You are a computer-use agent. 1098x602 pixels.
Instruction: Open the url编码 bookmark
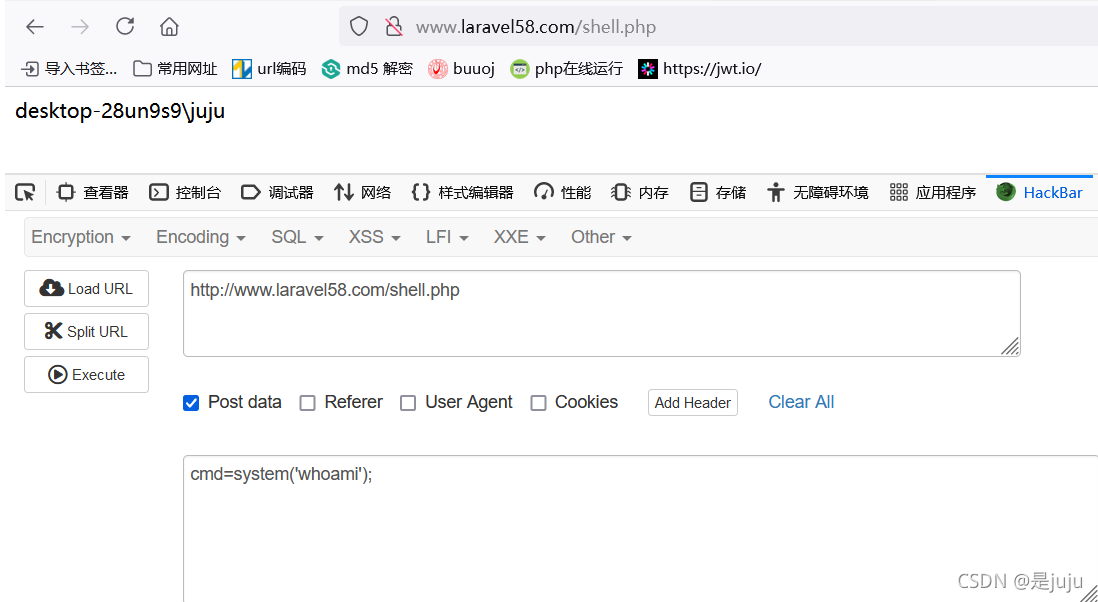[270, 69]
